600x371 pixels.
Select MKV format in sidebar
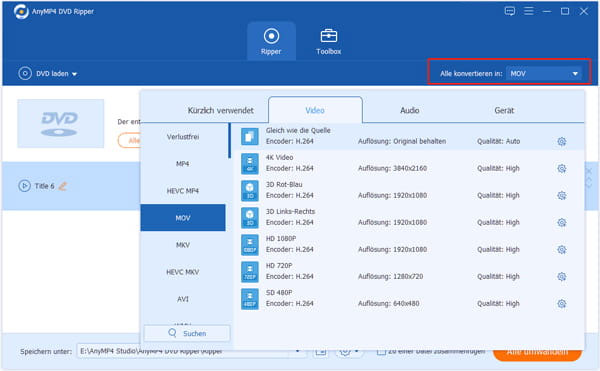click(x=183, y=245)
